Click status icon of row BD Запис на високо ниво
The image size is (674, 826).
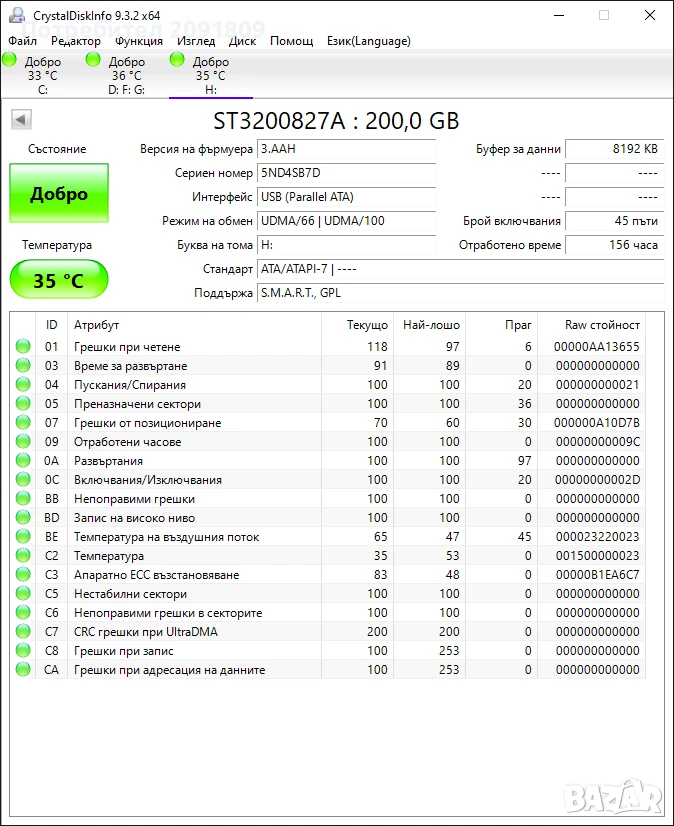click(x=23, y=517)
